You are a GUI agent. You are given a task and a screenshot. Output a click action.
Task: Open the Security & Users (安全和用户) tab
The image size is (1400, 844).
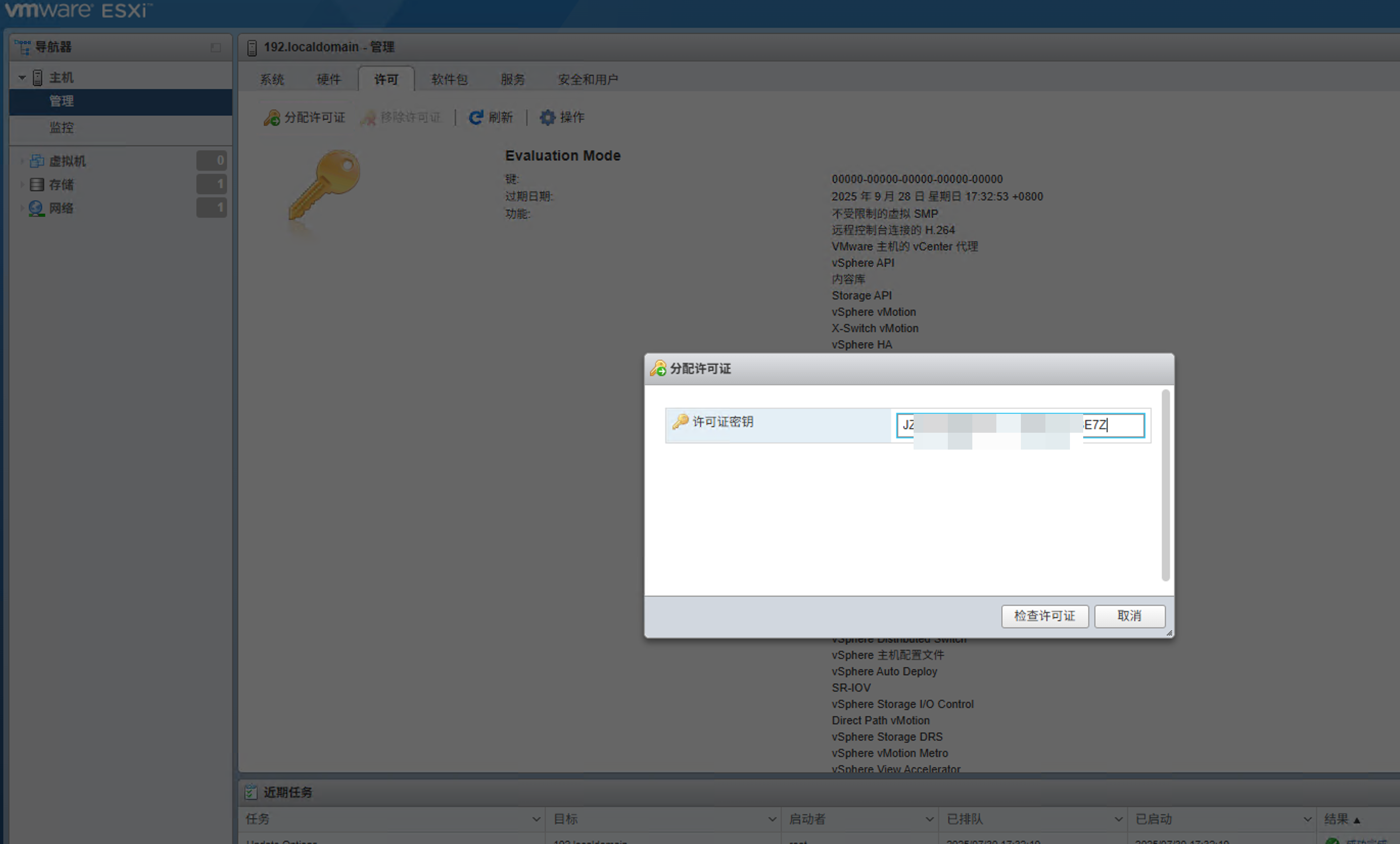coord(588,80)
